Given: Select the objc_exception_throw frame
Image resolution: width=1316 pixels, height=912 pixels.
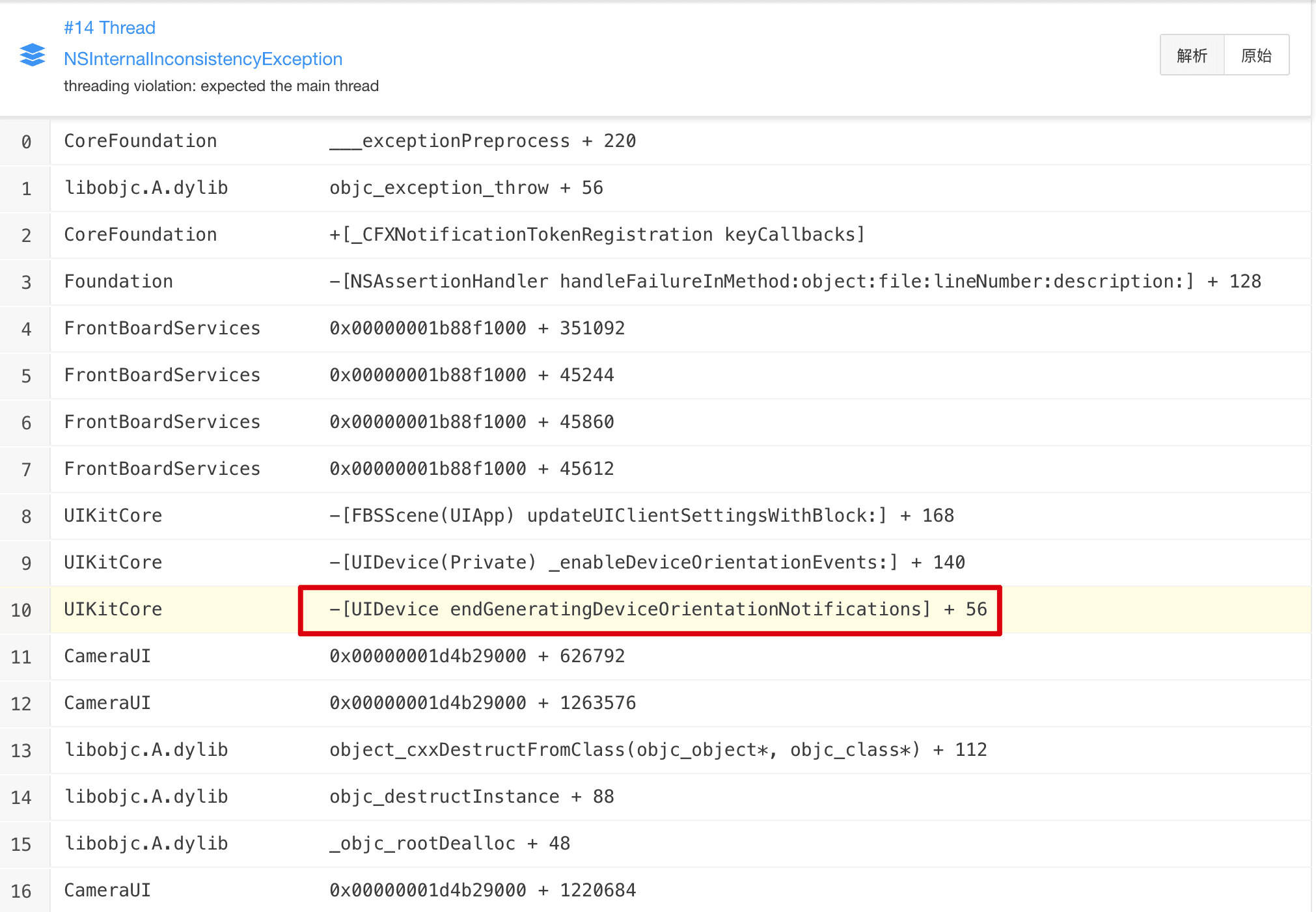Looking at the screenshot, I should [465, 188].
